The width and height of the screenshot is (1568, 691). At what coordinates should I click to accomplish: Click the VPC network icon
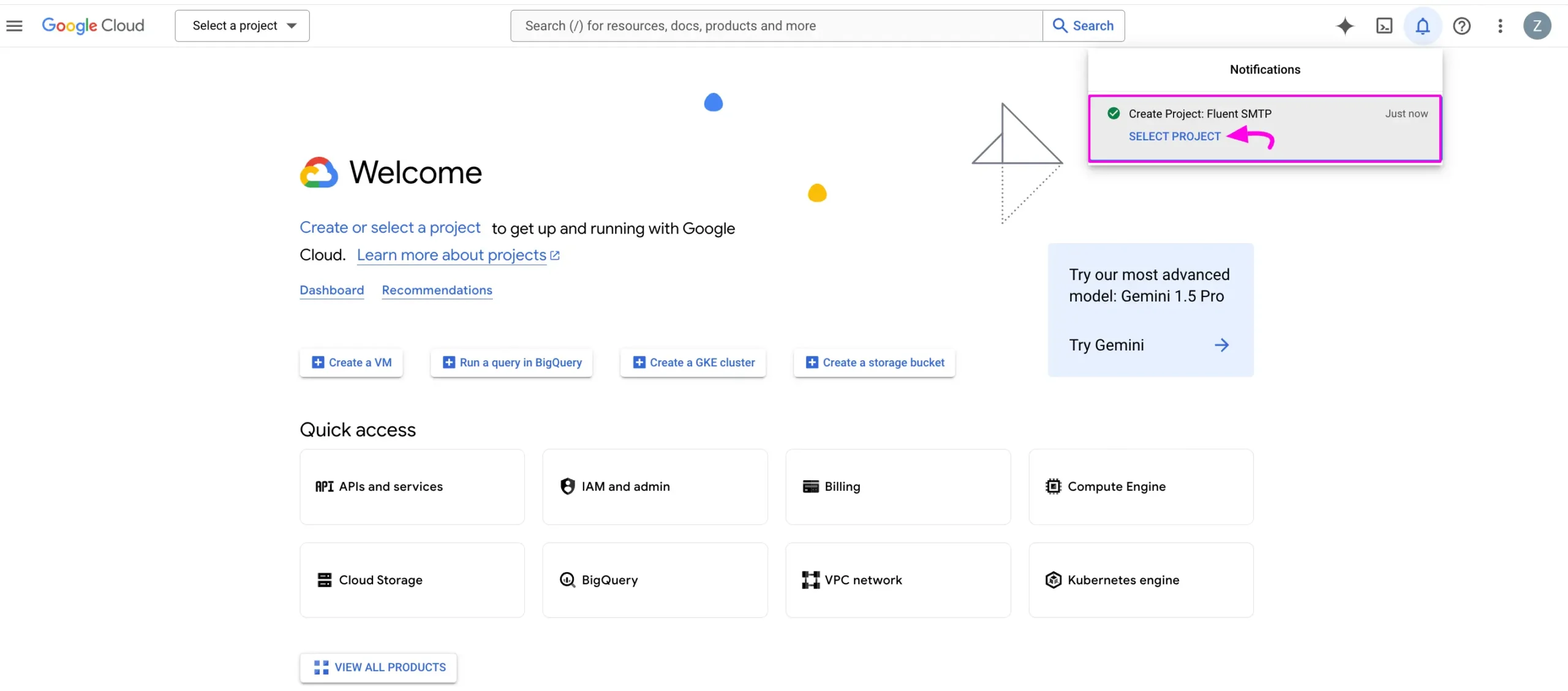[x=809, y=579]
